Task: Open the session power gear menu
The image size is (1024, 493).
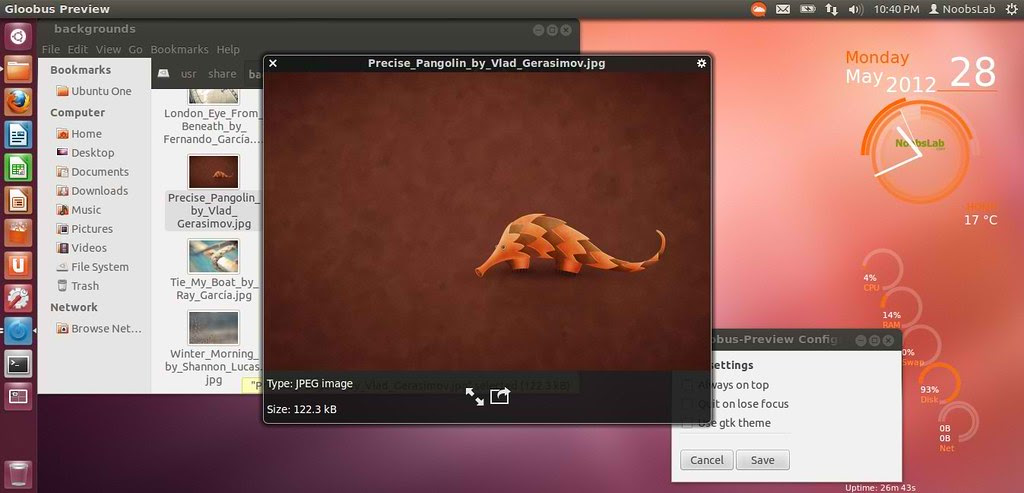Action: coord(1014,9)
